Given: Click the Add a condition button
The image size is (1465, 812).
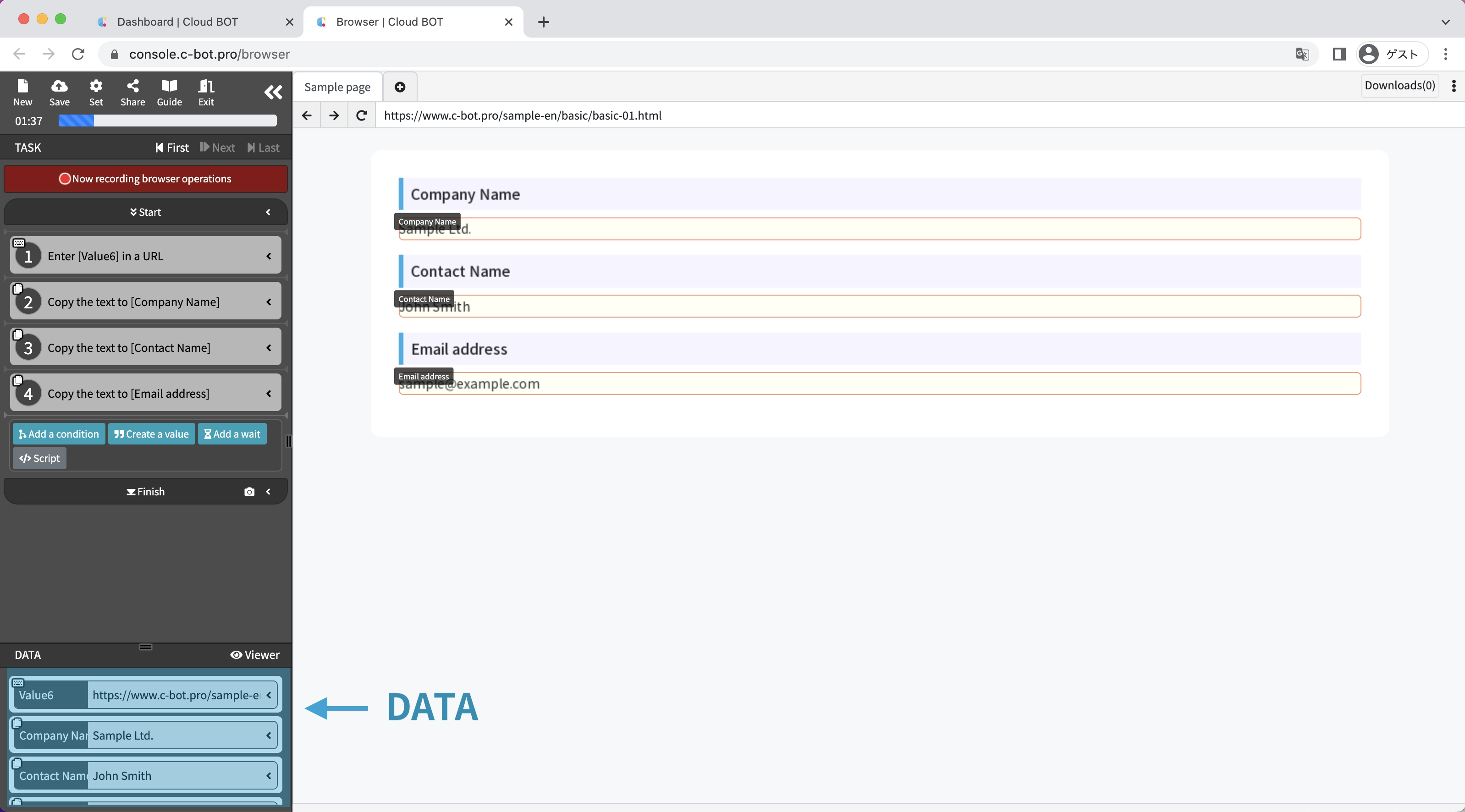Looking at the screenshot, I should coord(59,434).
